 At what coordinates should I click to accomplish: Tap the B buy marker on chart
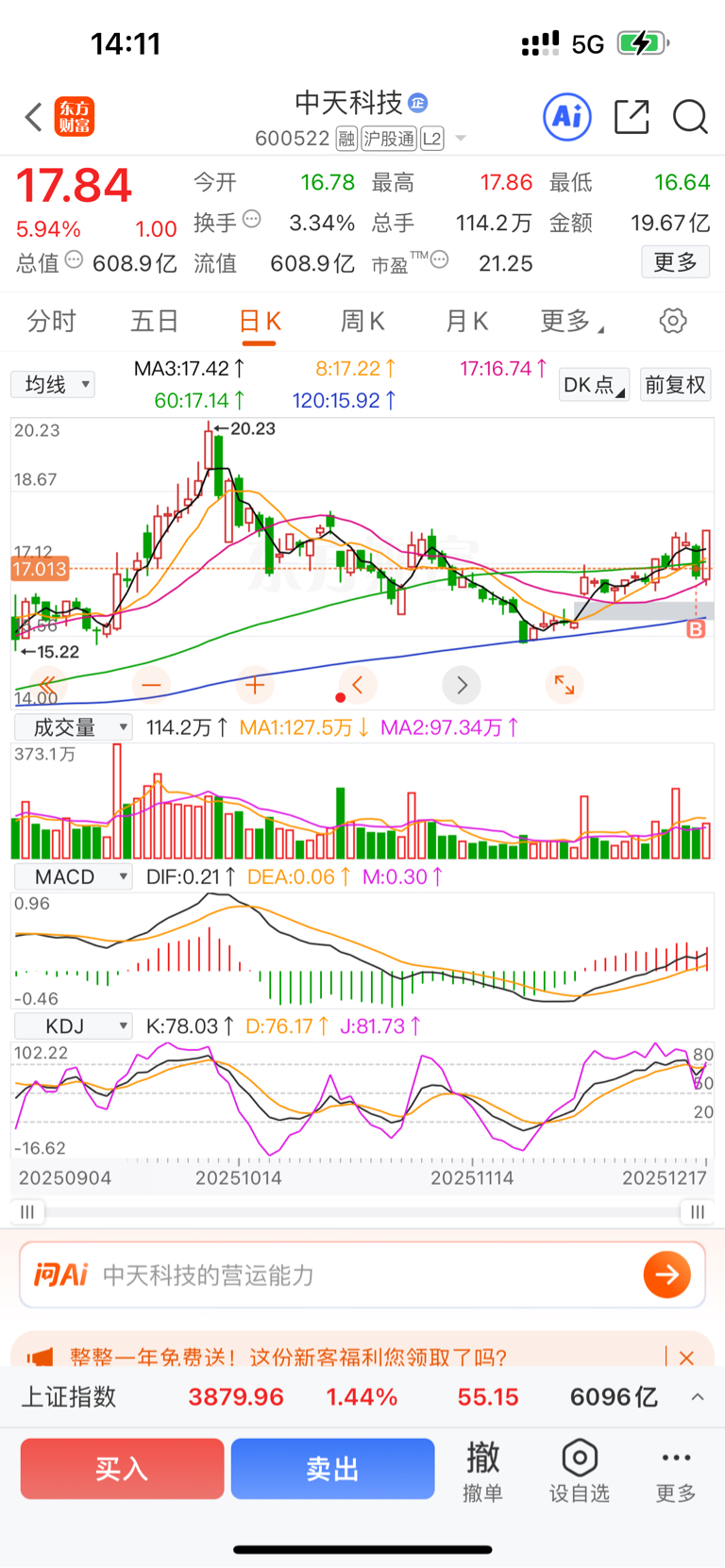click(697, 629)
